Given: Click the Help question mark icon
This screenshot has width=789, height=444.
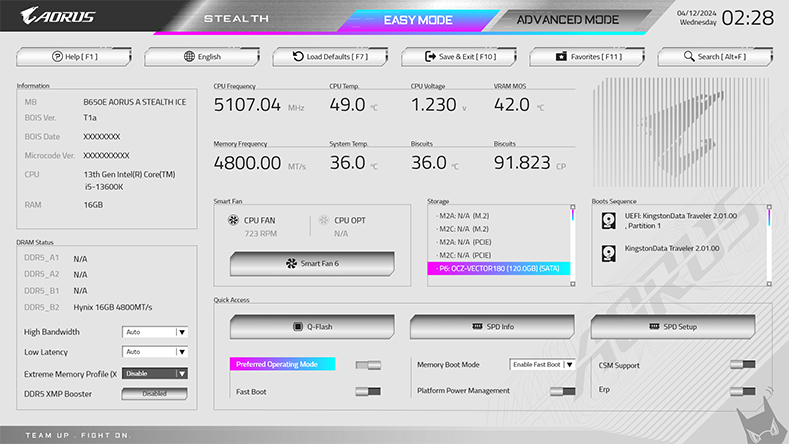Looking at the screenshot, I should (x=57, y=57).
